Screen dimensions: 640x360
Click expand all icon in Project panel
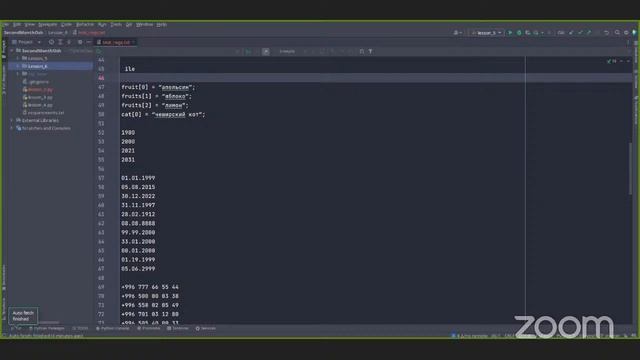(x=60, y=42)
